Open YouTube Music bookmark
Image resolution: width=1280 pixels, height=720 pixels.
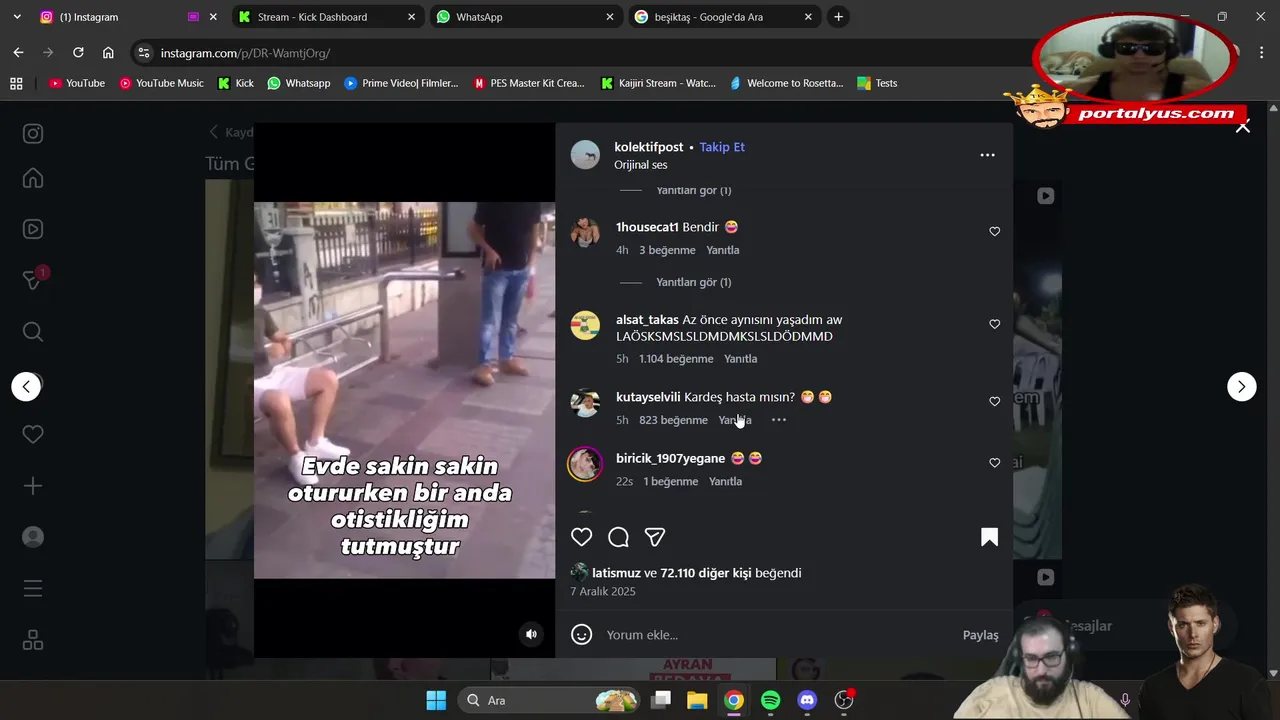click(161, 83)
